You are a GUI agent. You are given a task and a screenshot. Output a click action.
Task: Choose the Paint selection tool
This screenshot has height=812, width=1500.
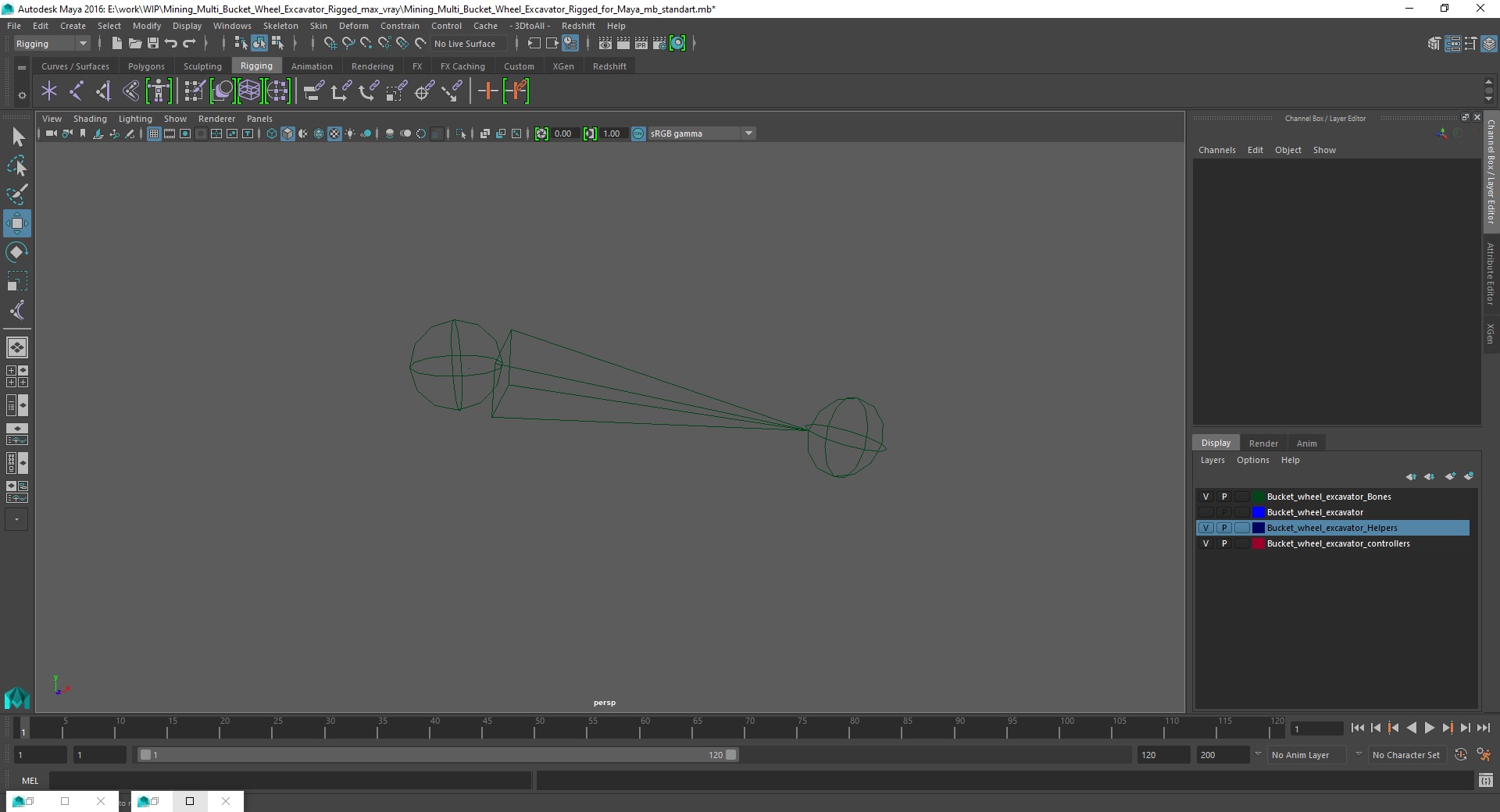click(x=17, y=194)
